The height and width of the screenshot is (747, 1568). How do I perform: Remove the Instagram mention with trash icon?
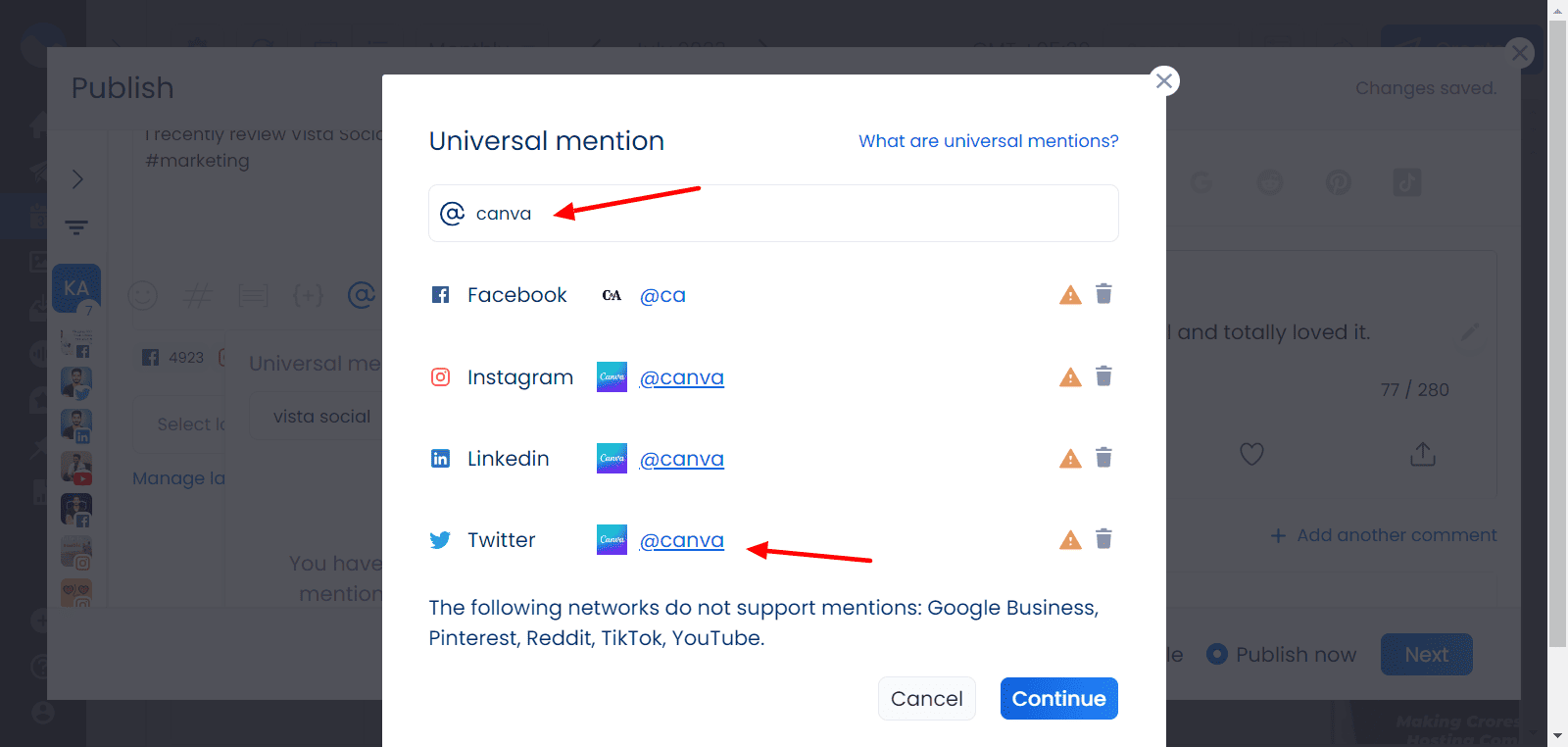click(x=1103, y=376)
